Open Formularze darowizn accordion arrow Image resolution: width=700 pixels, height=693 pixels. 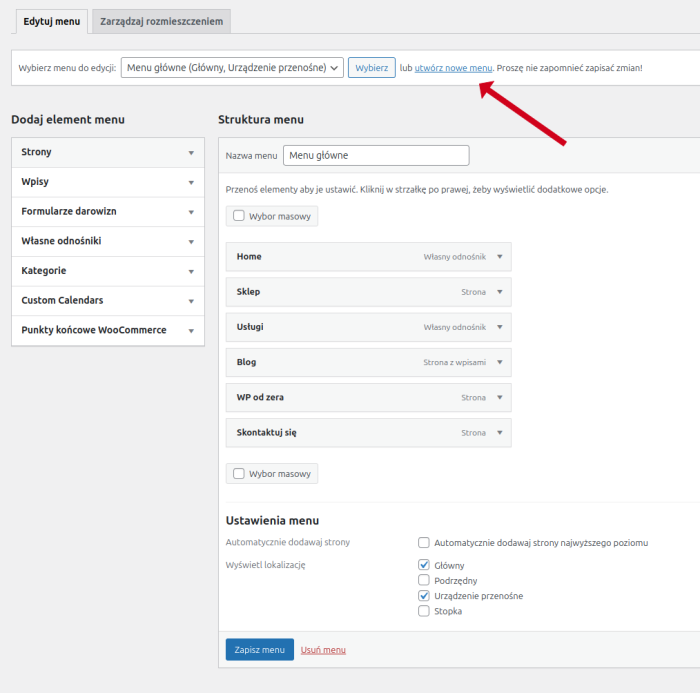[190, 212]
